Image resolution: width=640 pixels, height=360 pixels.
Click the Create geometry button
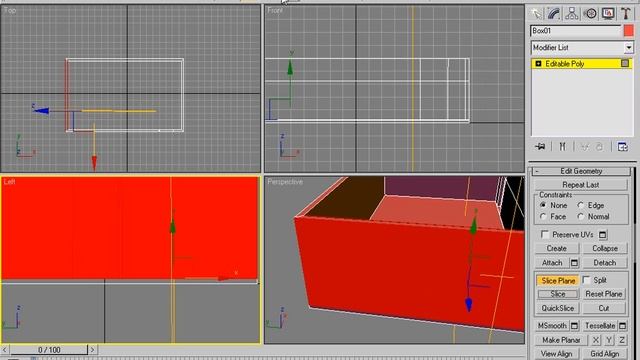(557, 248)
